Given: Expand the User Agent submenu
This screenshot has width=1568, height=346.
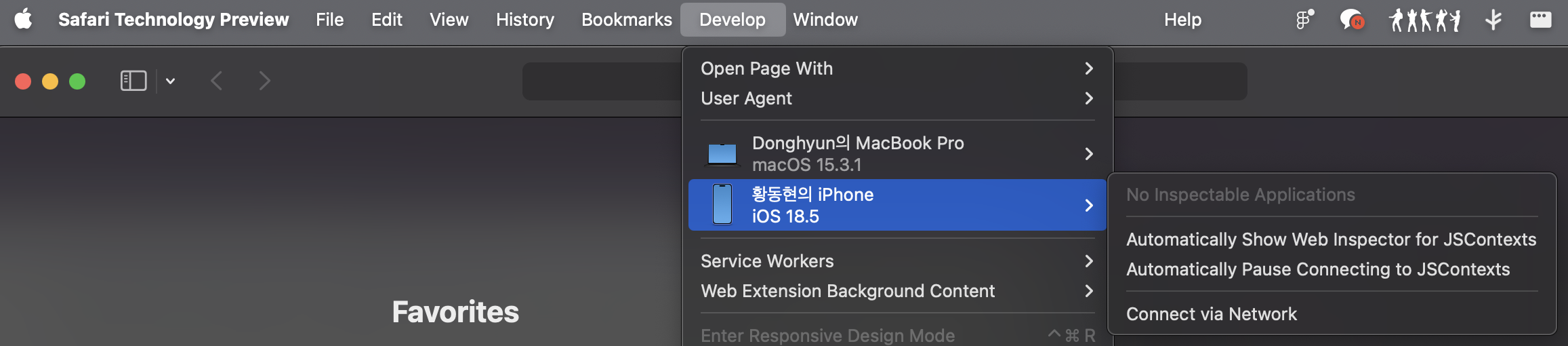Looking at the screenshot, I should pyautogui.click(x=897, y=98).
